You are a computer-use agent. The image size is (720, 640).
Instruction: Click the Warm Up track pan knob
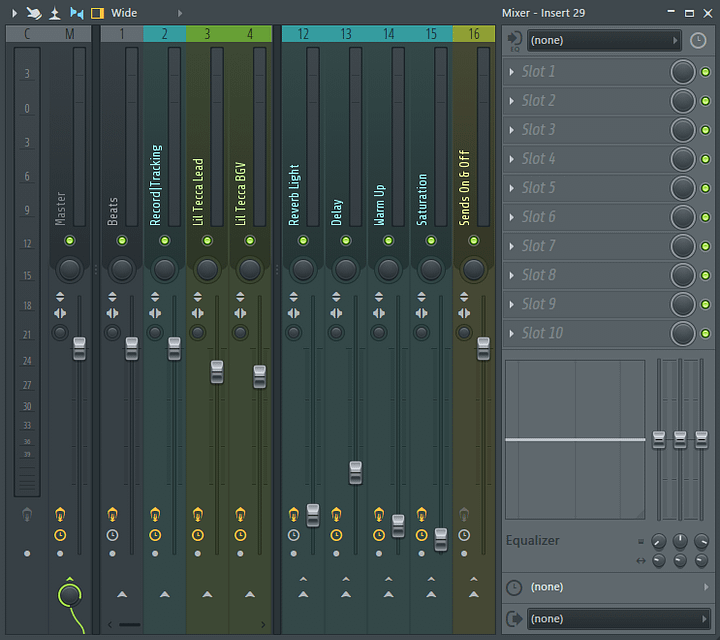(388, 269)
